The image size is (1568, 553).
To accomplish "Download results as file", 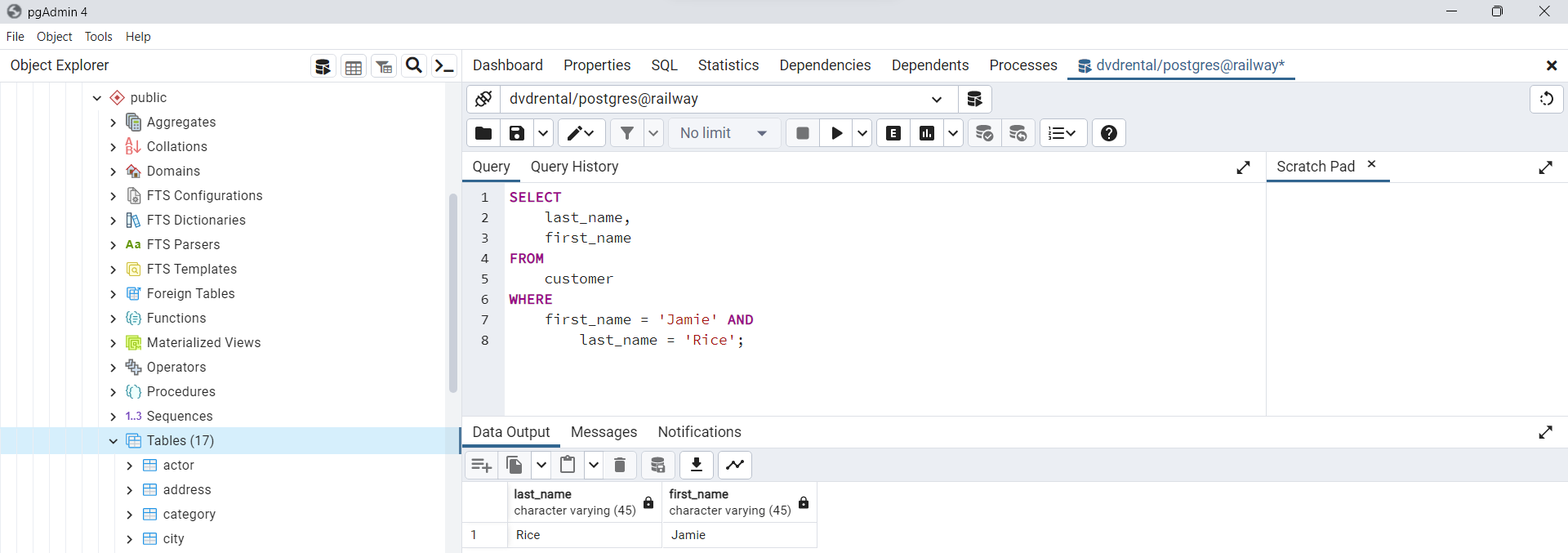I will [697, 465].
